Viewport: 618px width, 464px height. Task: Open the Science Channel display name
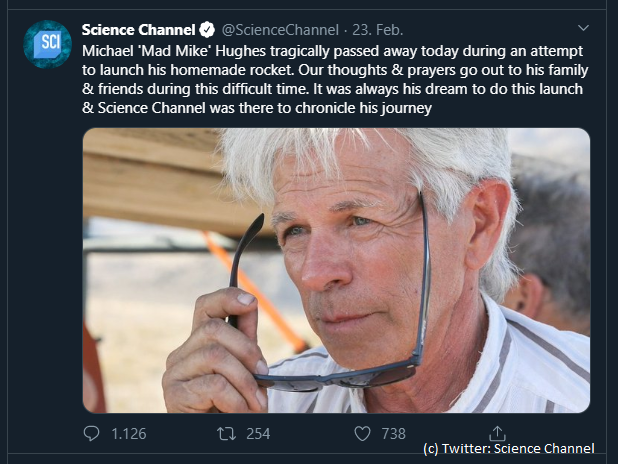[138, 30]
